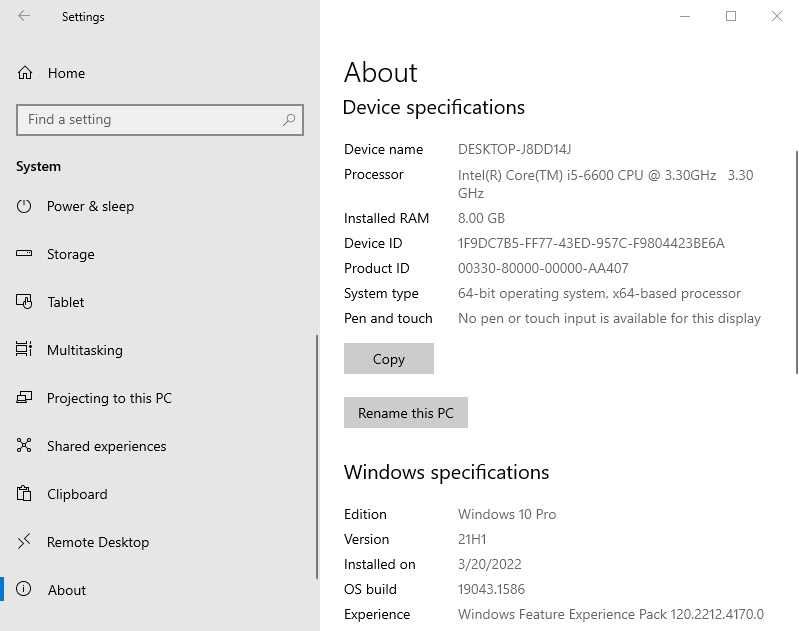Click the Remote Desktop icon
The width and height of the screenshot is (799, 631).
[x=25, y=542]
